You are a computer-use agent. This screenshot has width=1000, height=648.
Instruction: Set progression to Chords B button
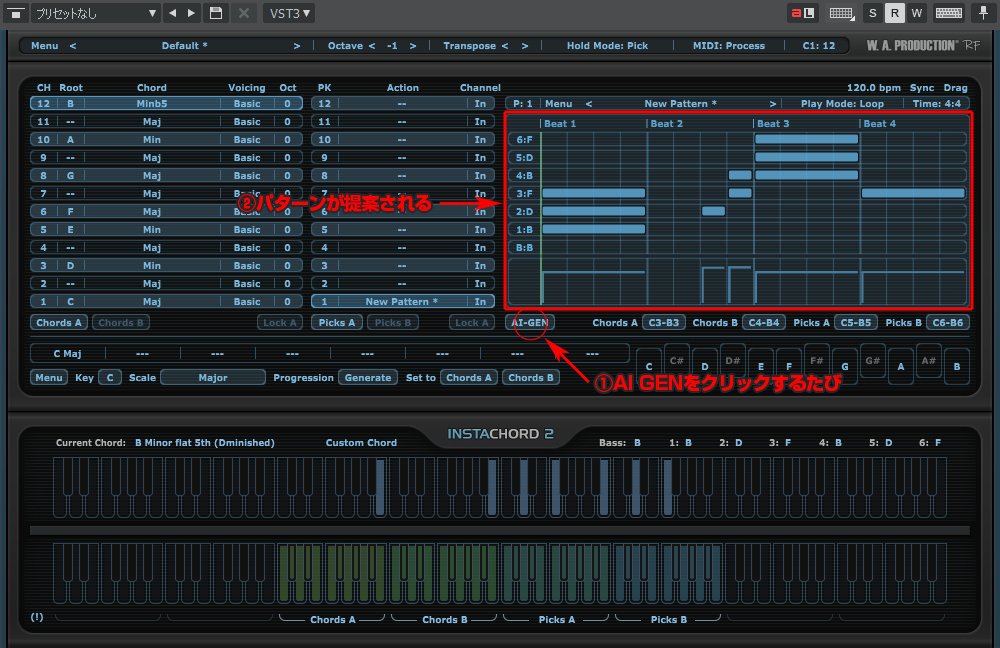[531, 378]
